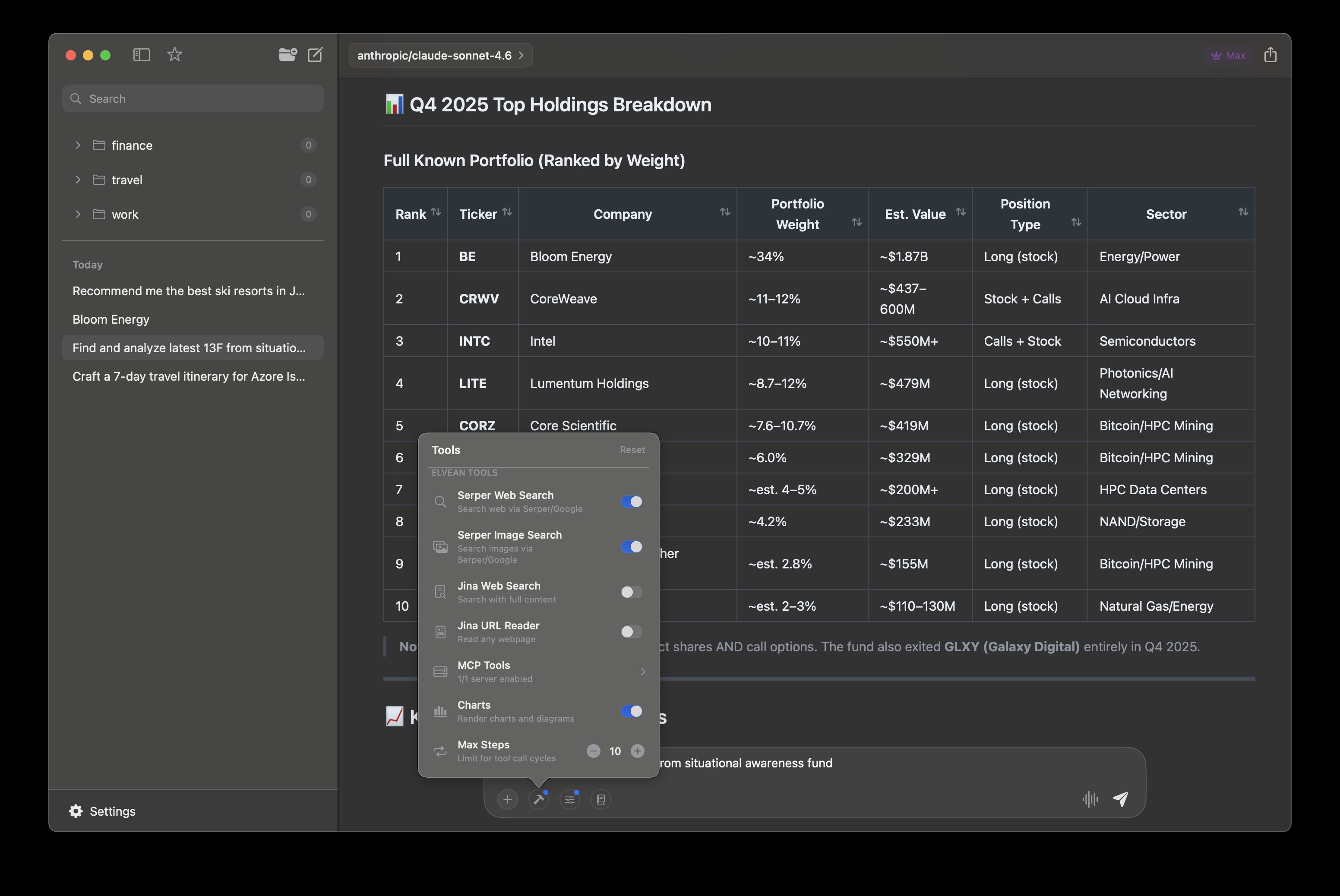Open the anthropic/claude-sonnet-4.6 model selector
The image size is (1340, 896).
click(x=440, y=55)
